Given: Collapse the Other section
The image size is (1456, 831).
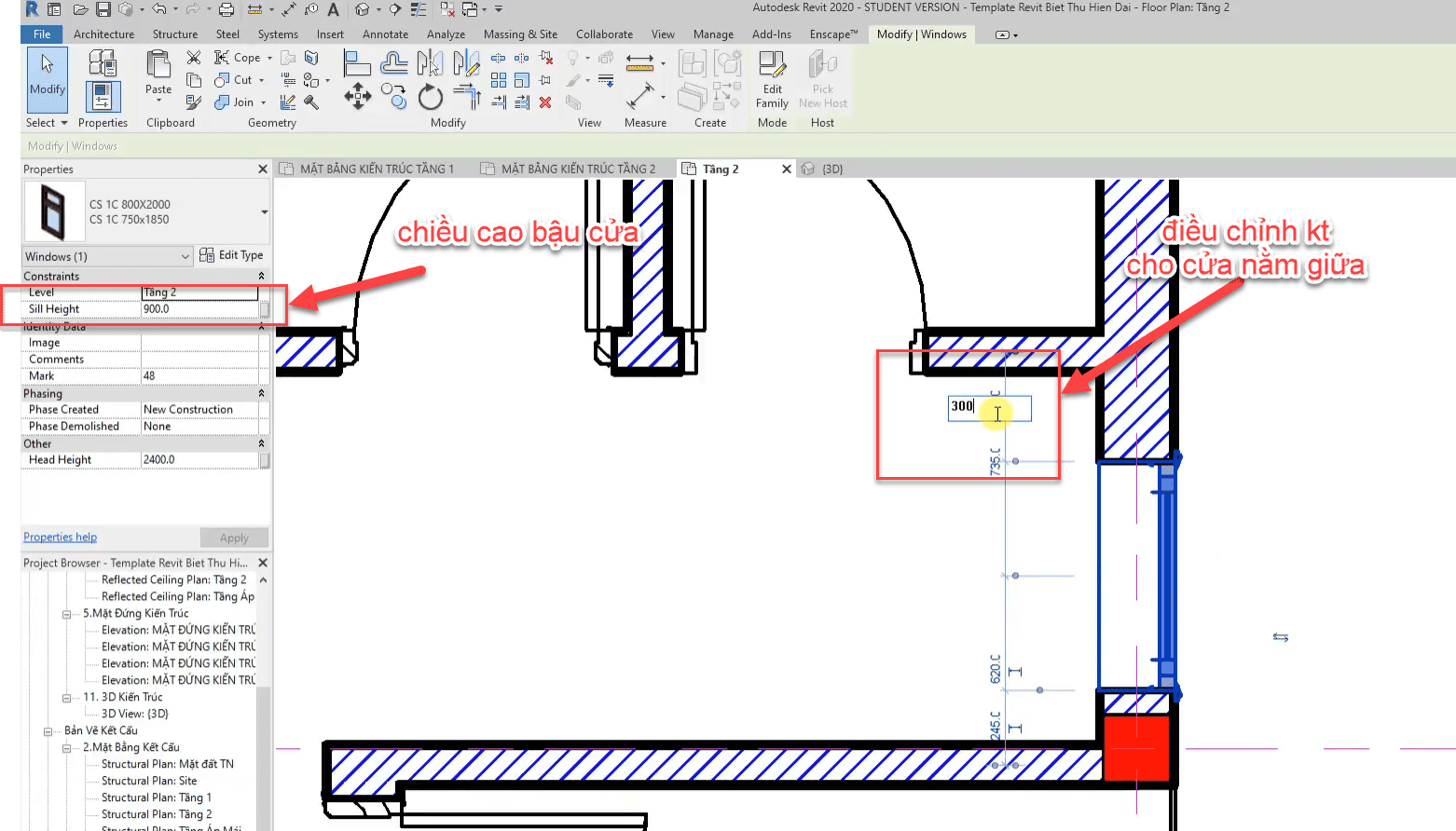Looking at the screenshot, I should tap(261, 444).
